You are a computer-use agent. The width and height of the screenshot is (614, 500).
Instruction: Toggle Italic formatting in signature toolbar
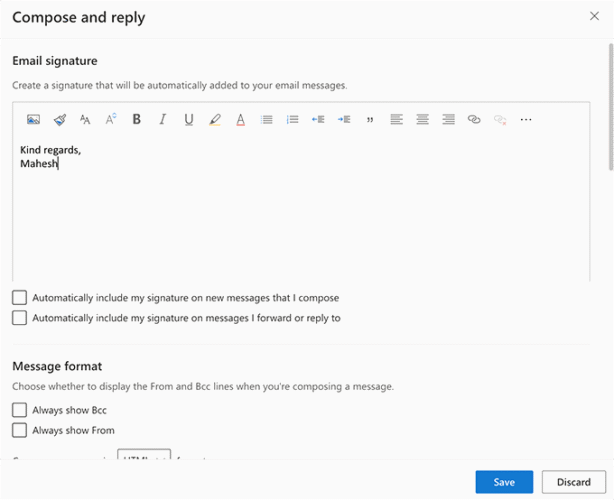(x=163, y=120)
